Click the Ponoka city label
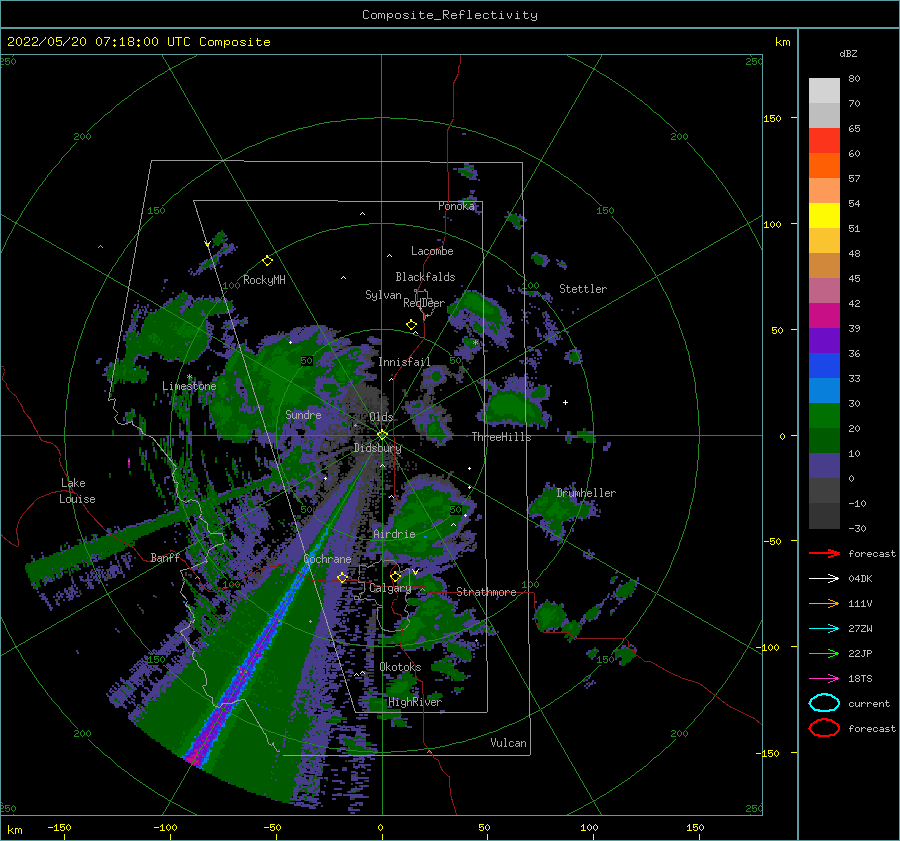 coord(456,206)
